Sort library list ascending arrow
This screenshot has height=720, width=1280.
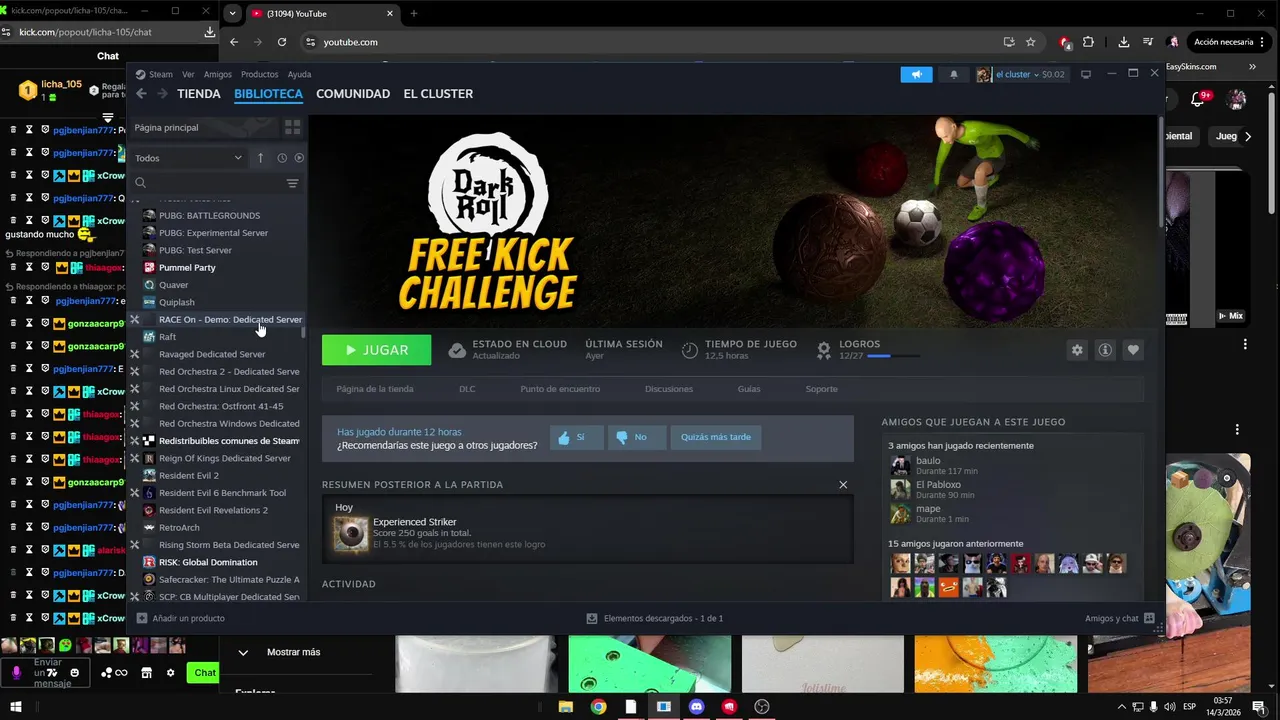point(261,158)
